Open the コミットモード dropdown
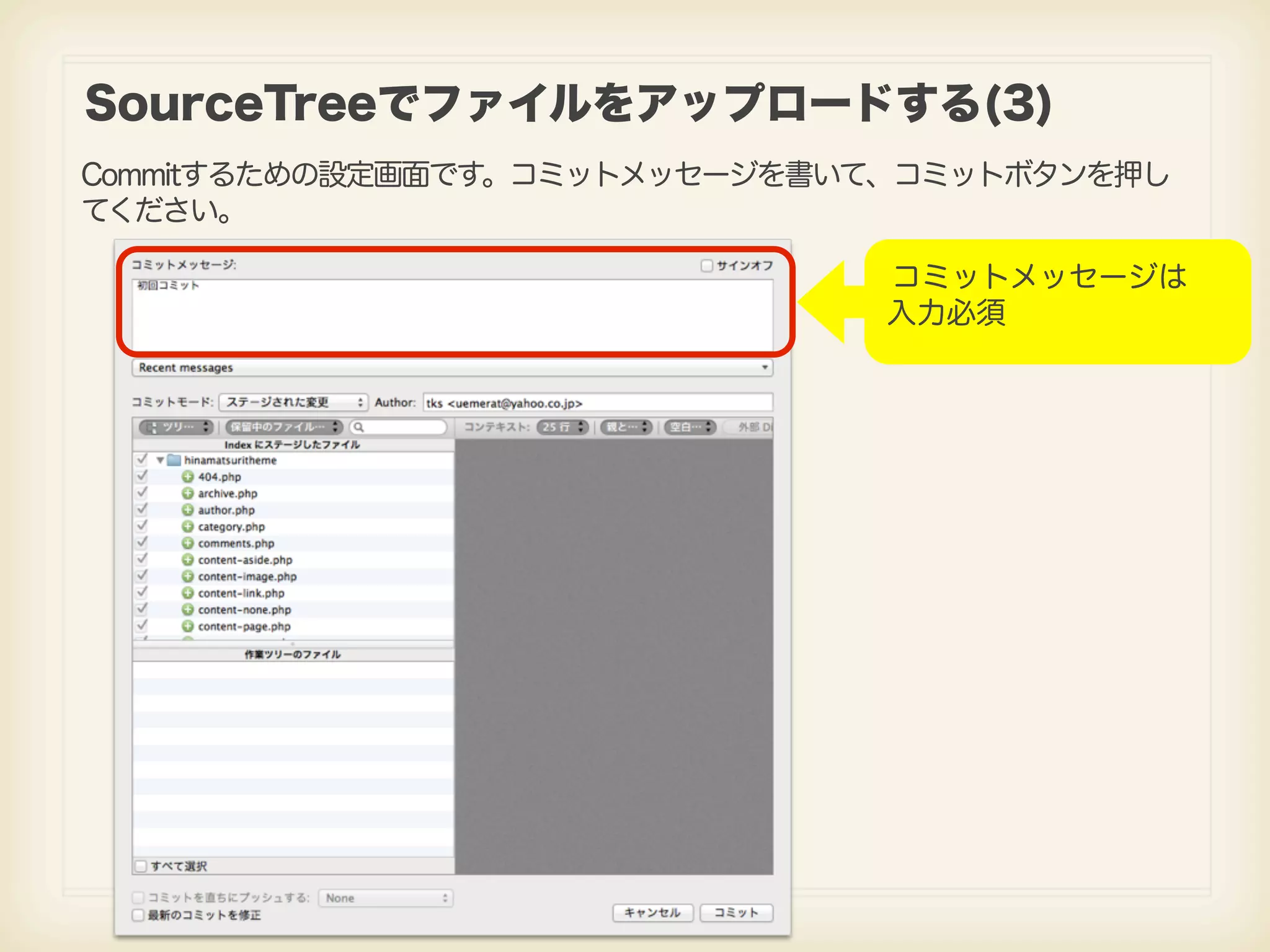Screen dimensions: 1270x952 pos(293,402)
